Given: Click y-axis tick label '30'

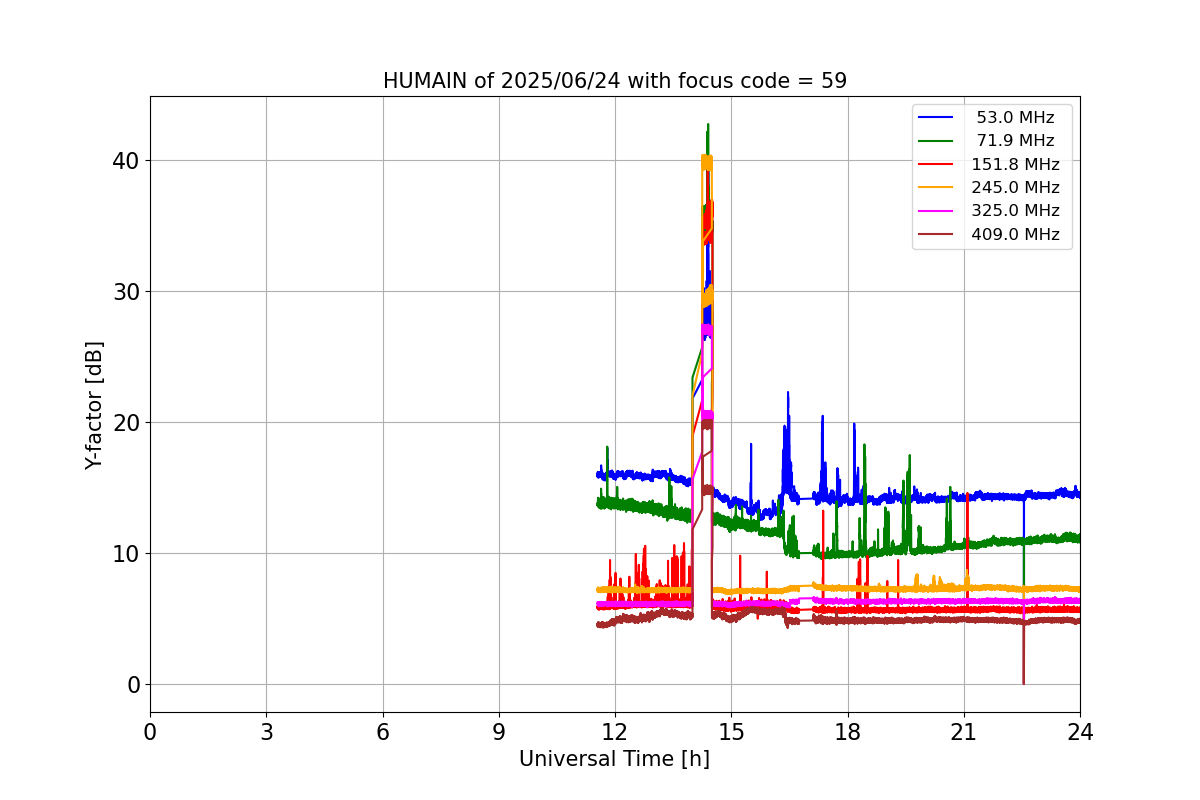Looking at the screenshot, I should (x=127, y=292).
